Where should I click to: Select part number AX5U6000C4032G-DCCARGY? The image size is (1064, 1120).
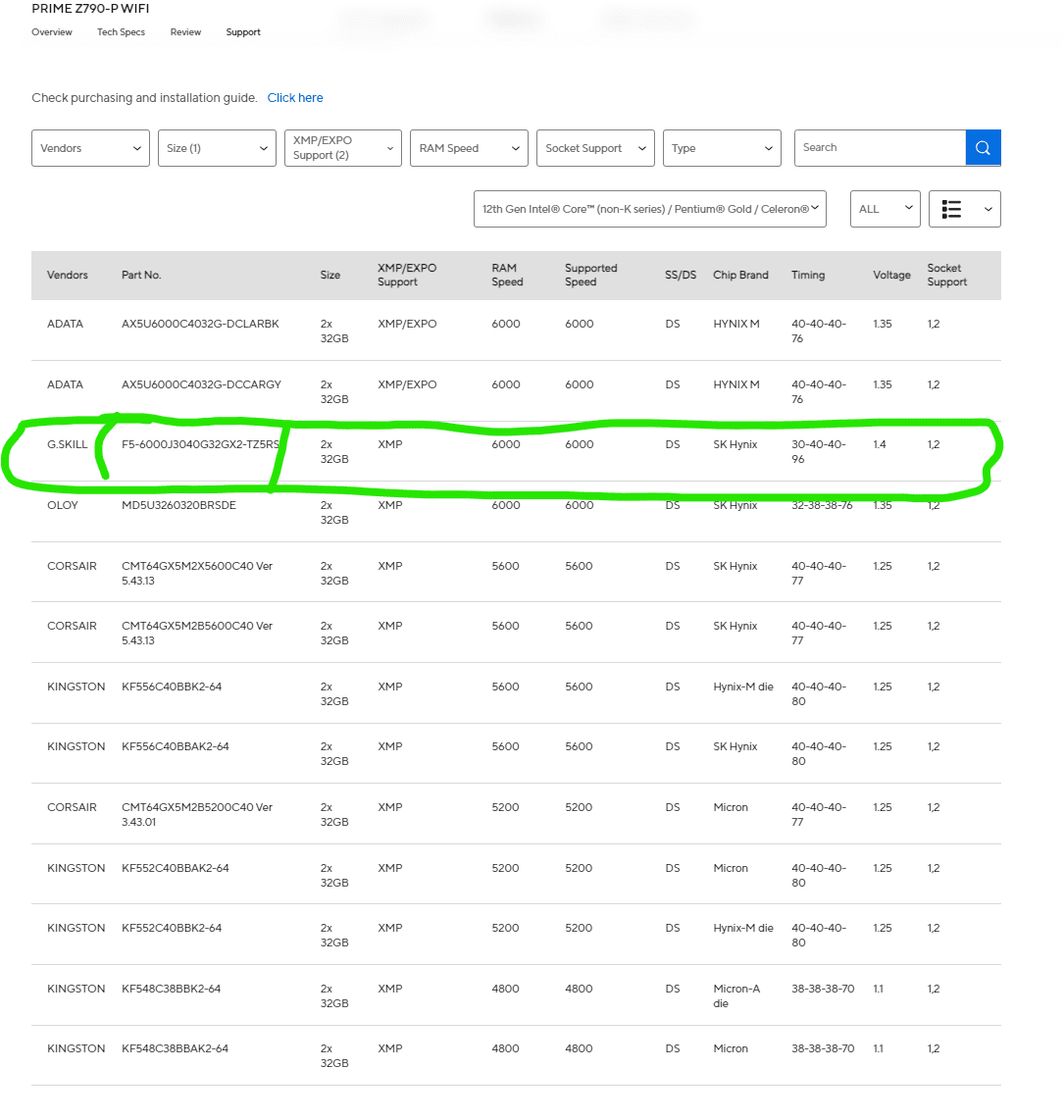coord(201,384)
